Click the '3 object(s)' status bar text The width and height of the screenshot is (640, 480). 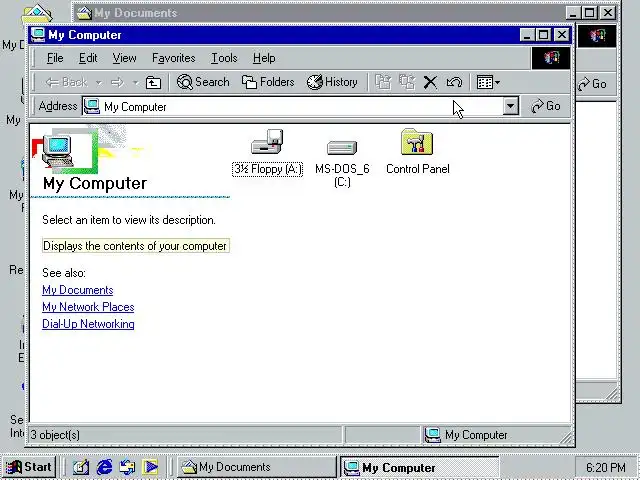coord(55,435)
